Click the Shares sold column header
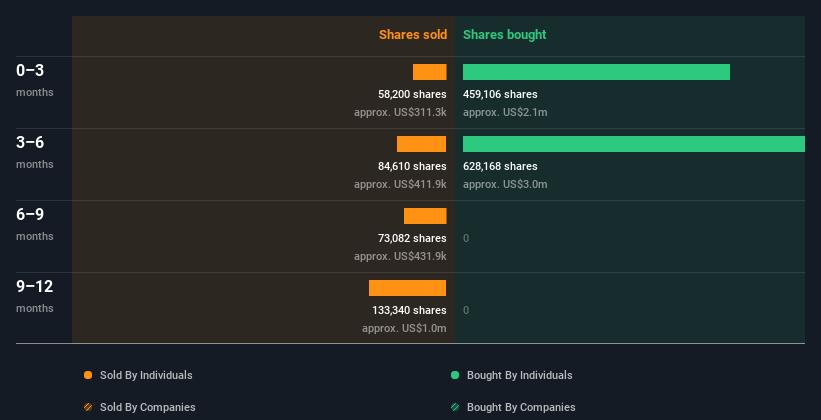 (x=413, y=35)
